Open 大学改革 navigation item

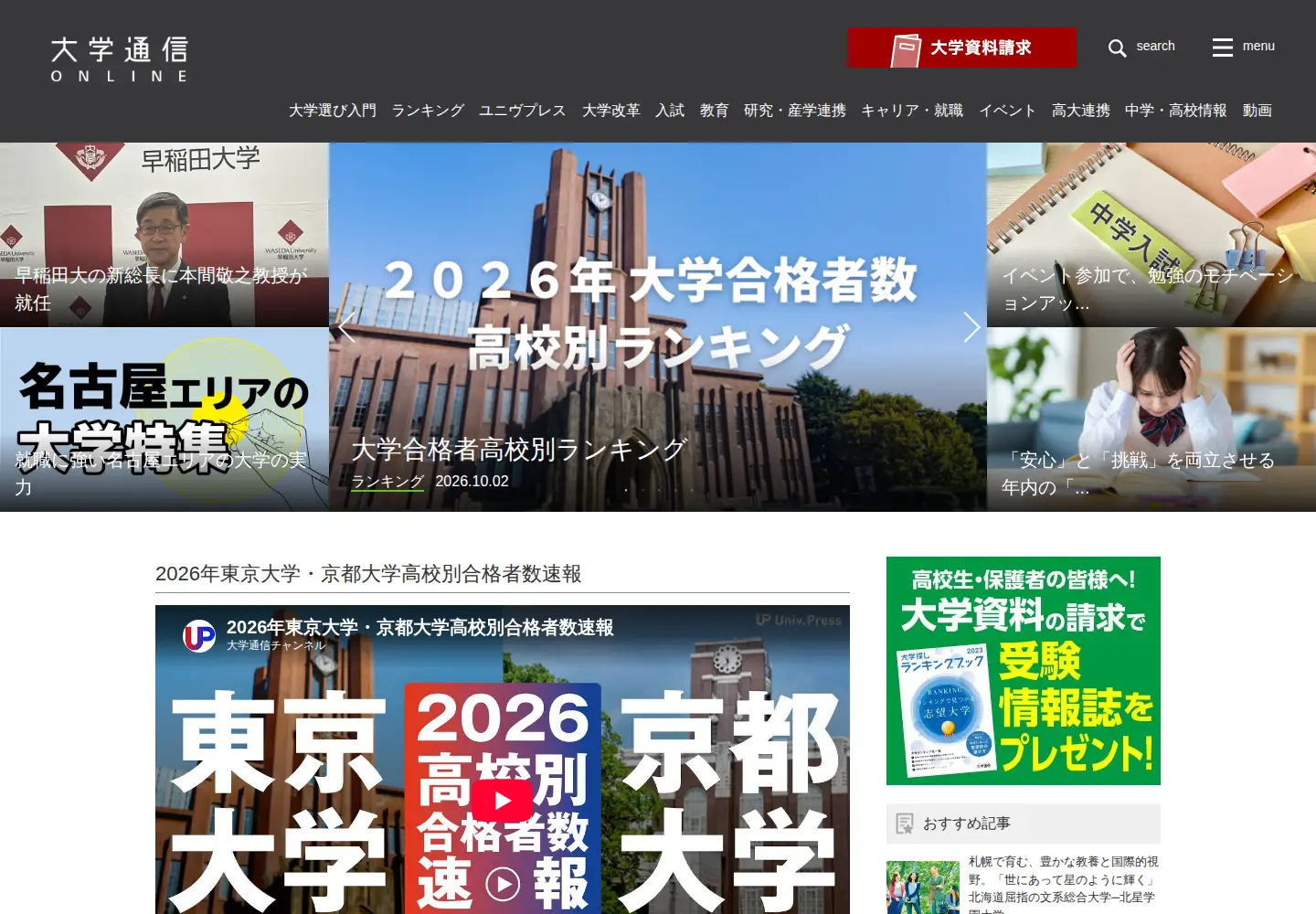(x=611, y=111)
